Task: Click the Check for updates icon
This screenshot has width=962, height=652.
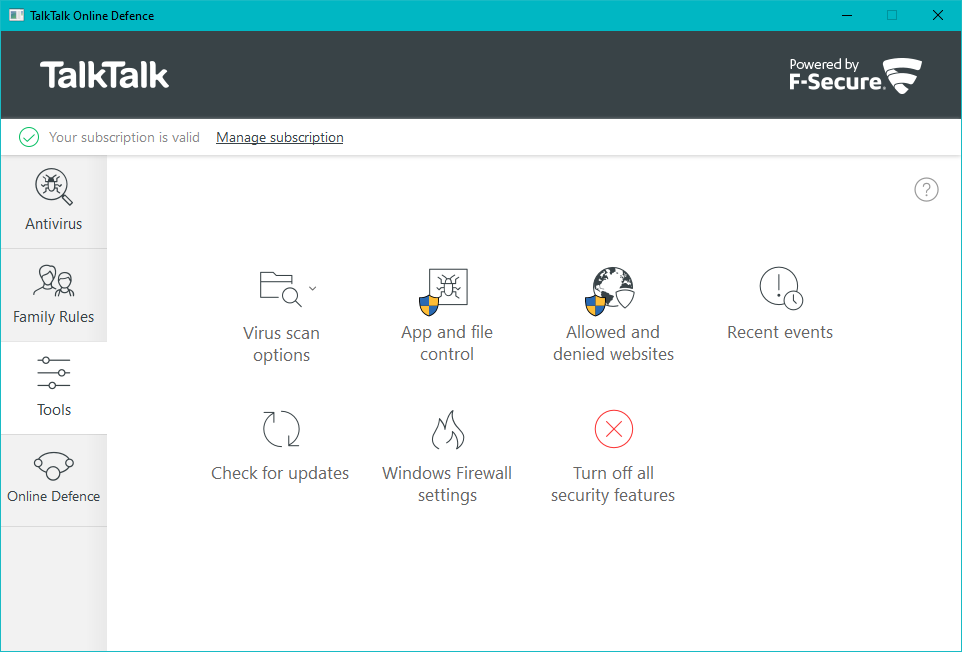Action: click(x=280, y=430)
